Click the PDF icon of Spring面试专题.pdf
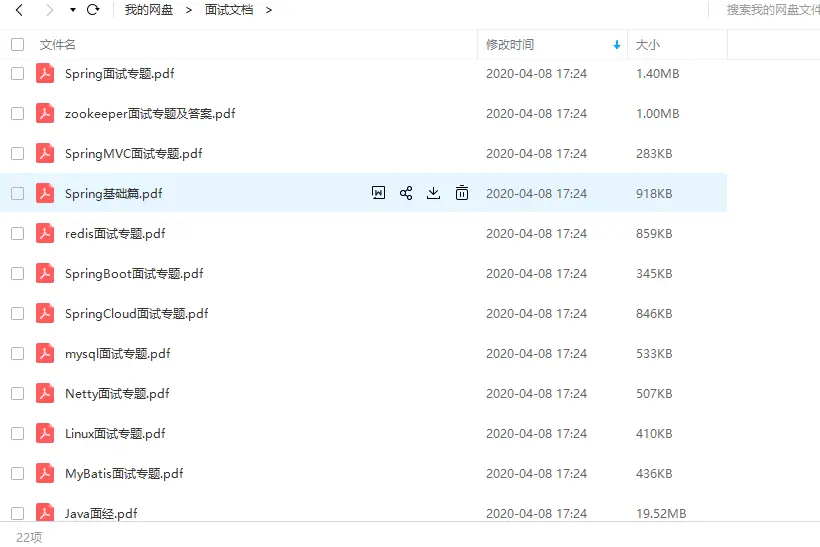This screenshot has height=547, width=820. tap(45, 73)
